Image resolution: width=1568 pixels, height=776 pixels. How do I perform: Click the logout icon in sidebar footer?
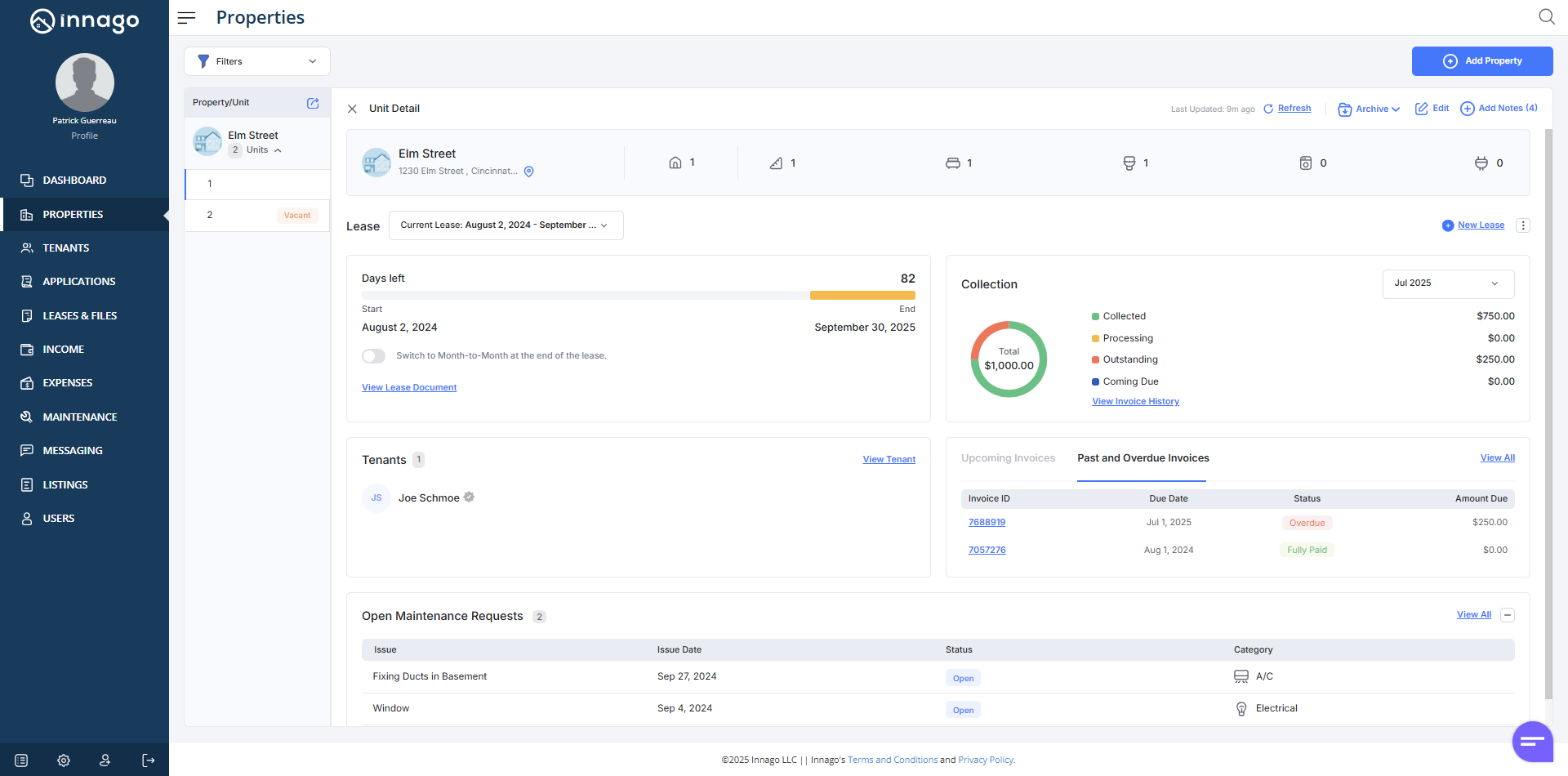[x=148, y=760]
